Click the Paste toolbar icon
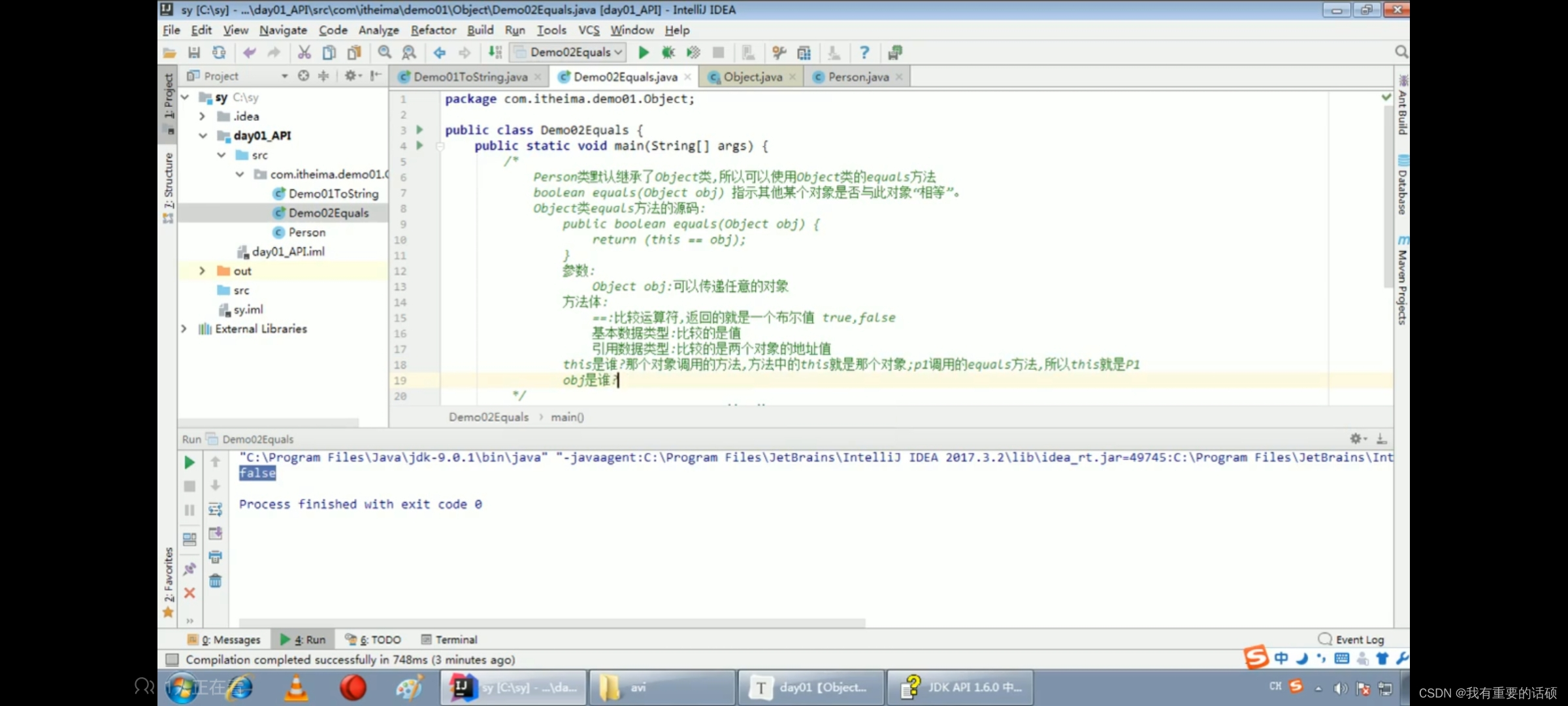 tap(354, 52)
